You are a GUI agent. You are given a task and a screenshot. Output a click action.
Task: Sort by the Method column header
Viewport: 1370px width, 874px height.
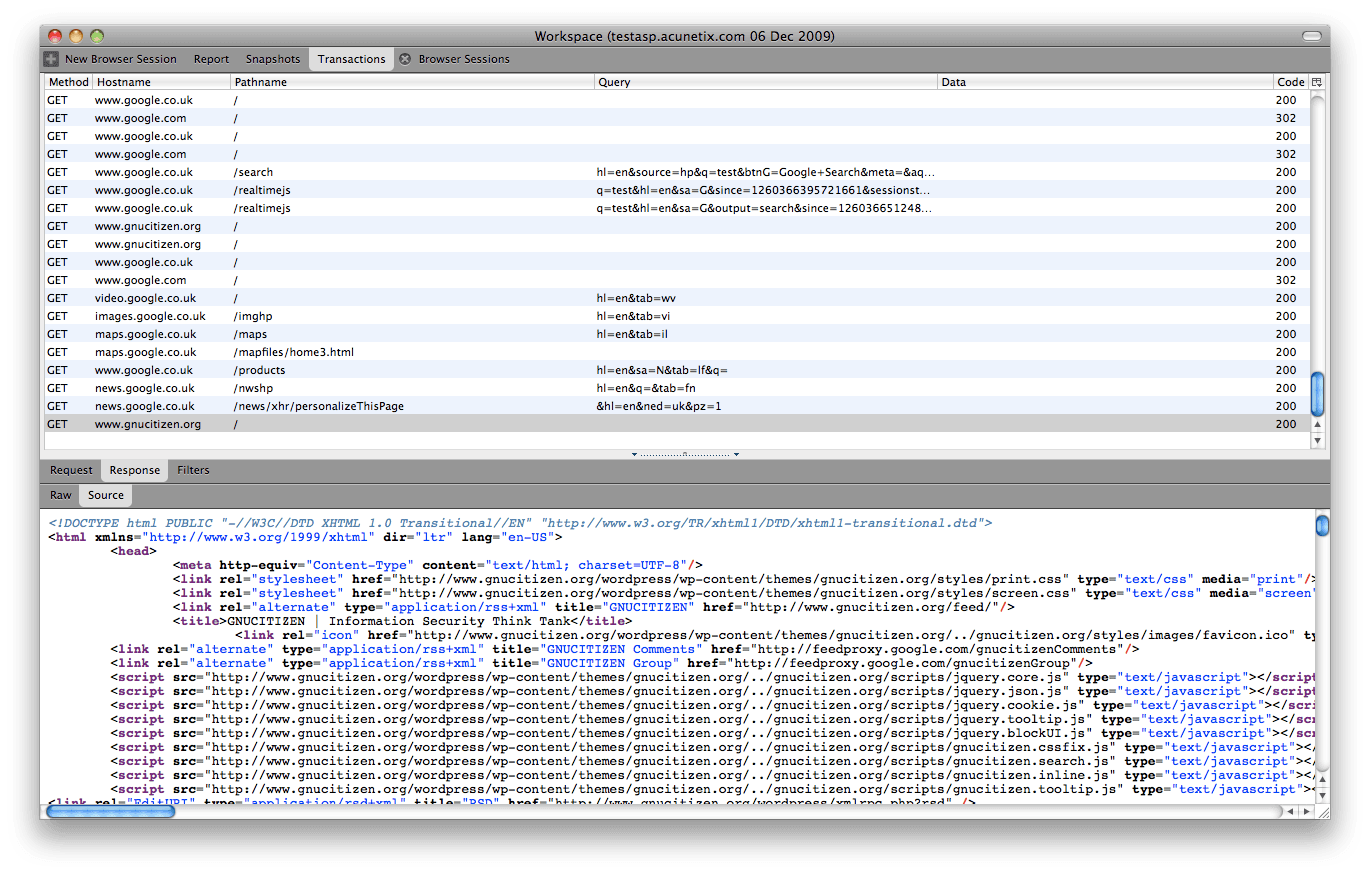tap(68, 82)
